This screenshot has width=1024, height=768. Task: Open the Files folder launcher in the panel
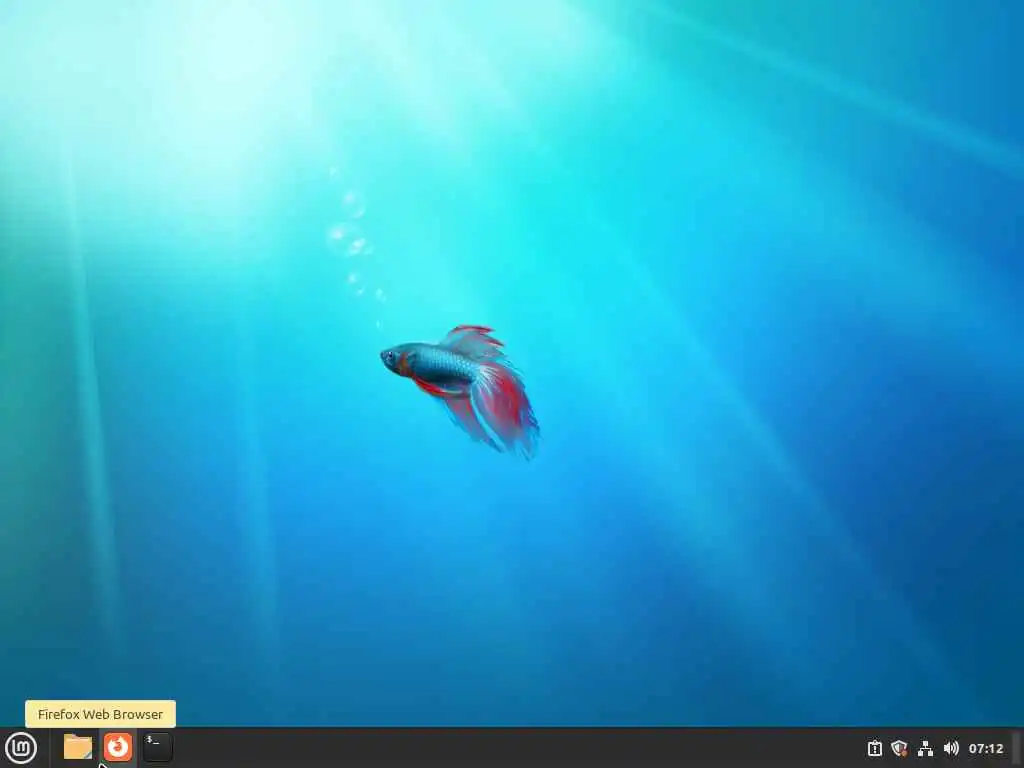(78, 747)
